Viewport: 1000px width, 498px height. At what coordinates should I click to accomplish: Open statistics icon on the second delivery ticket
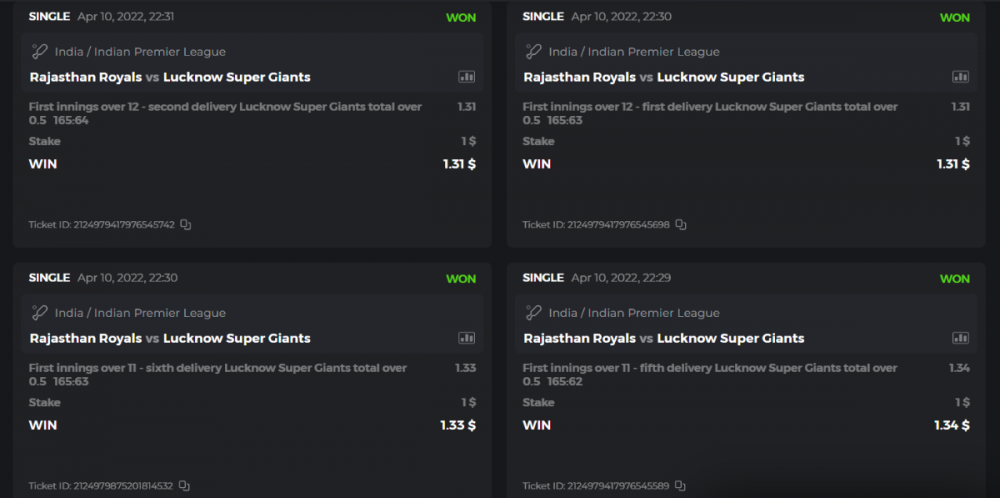coord(466,77)
